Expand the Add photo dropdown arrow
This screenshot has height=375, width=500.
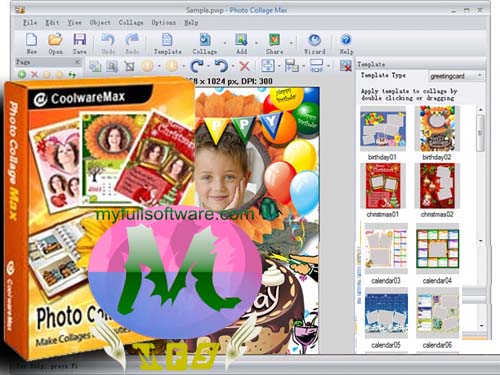tap(256, 43)
